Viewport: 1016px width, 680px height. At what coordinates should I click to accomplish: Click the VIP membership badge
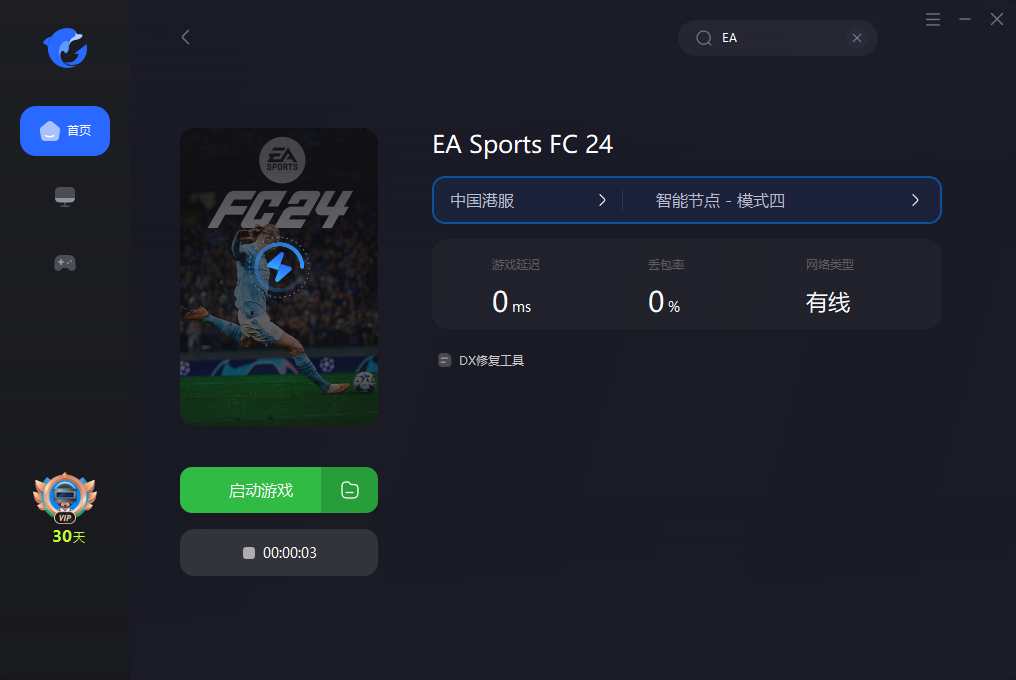(63, 496)
